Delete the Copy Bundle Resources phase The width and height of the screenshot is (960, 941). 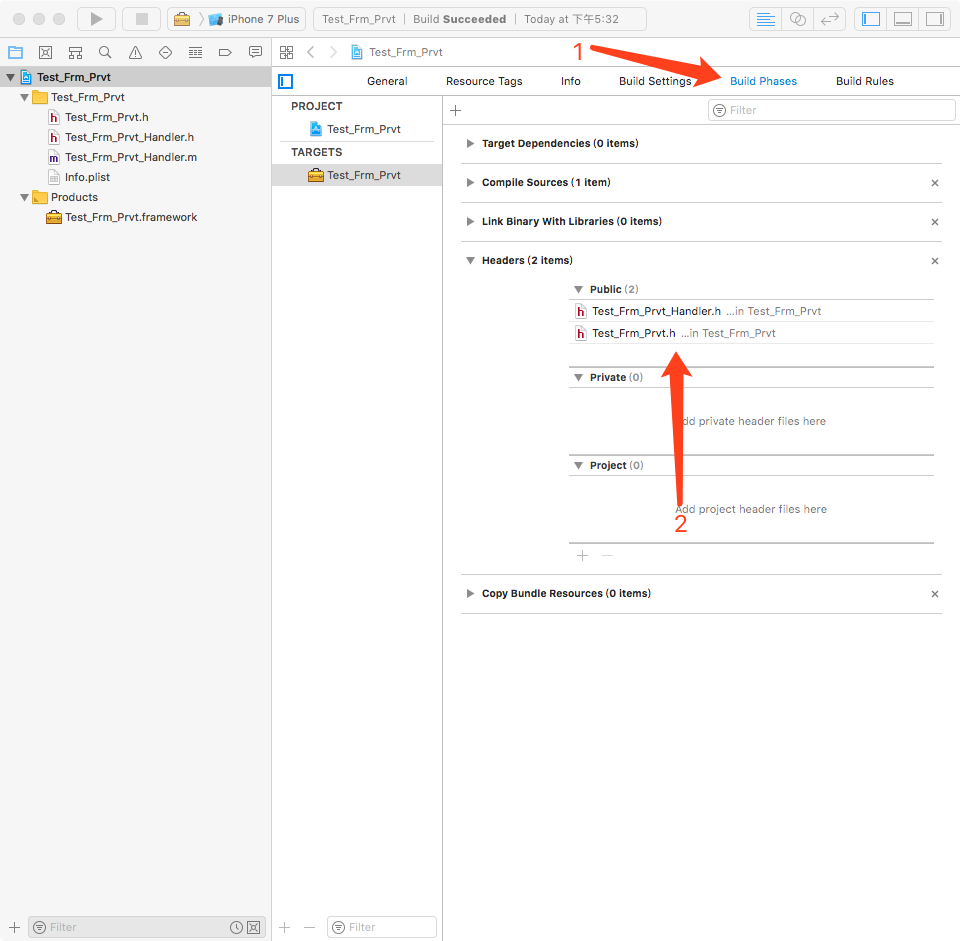pyautogui.click(x=935, y=594)
